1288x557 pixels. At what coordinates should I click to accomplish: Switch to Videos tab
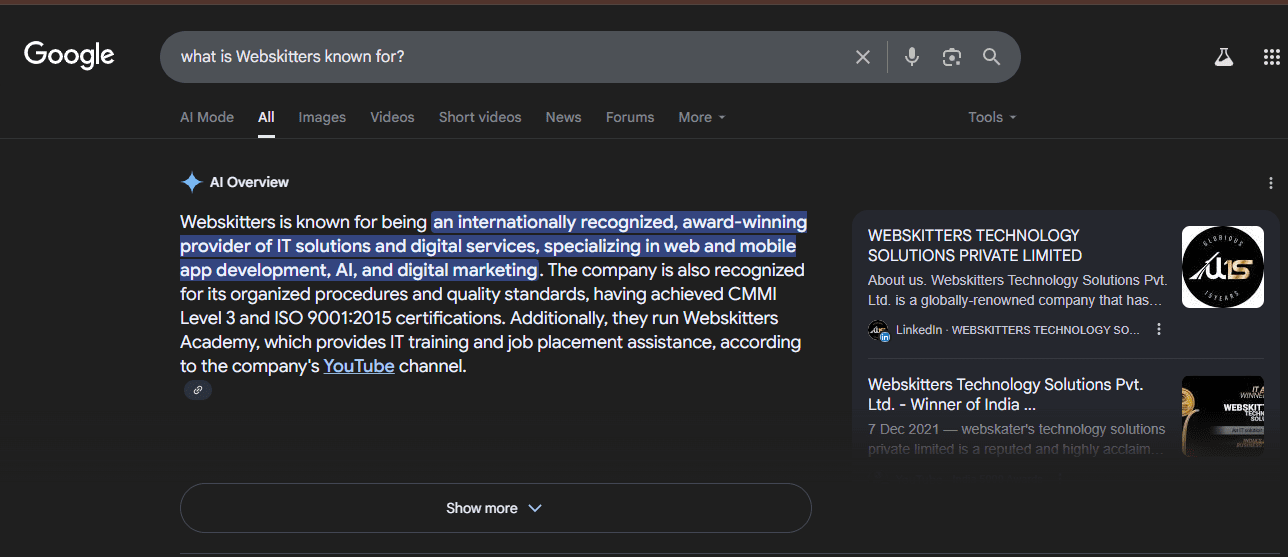tap(392, 117)
